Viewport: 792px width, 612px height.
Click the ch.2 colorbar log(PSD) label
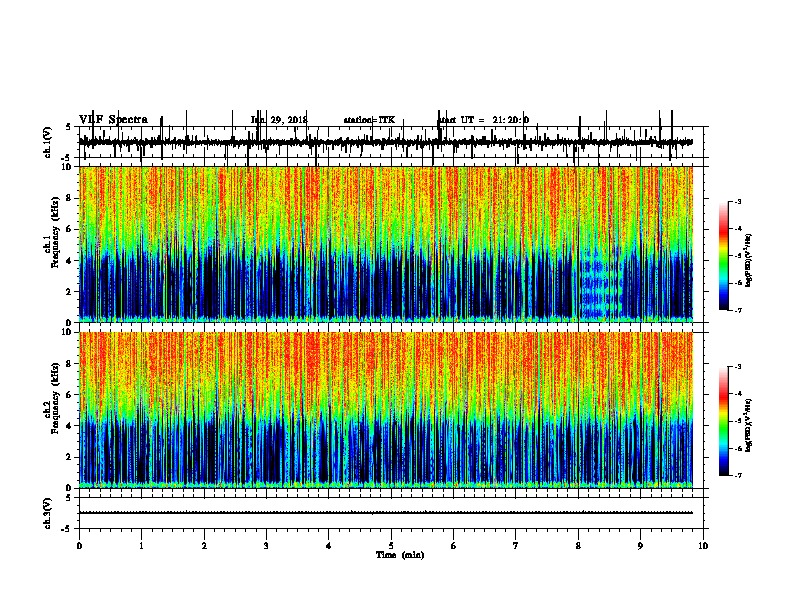(749, 425)
